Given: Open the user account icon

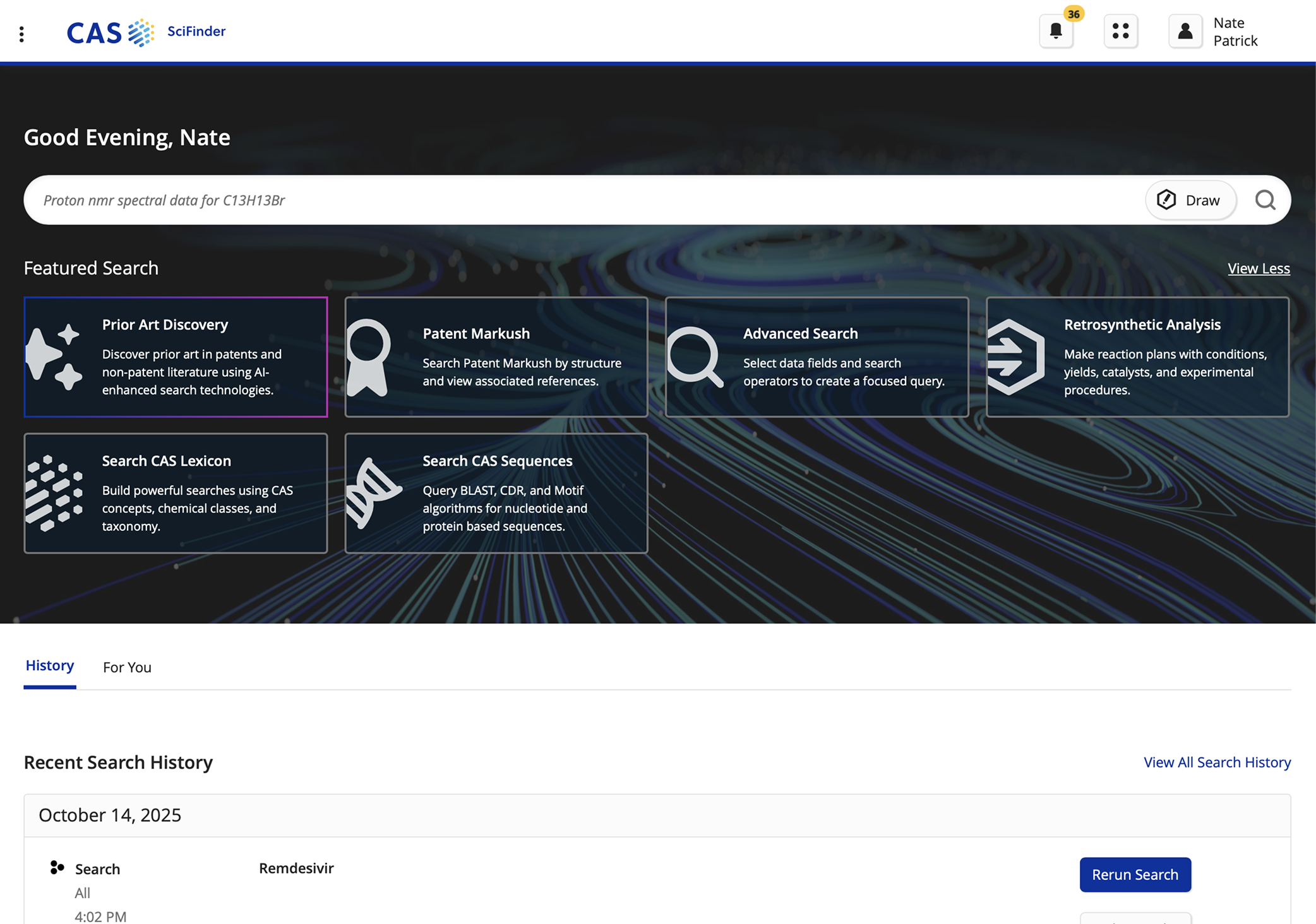Looking at the screenshot, I should 1185,31.
